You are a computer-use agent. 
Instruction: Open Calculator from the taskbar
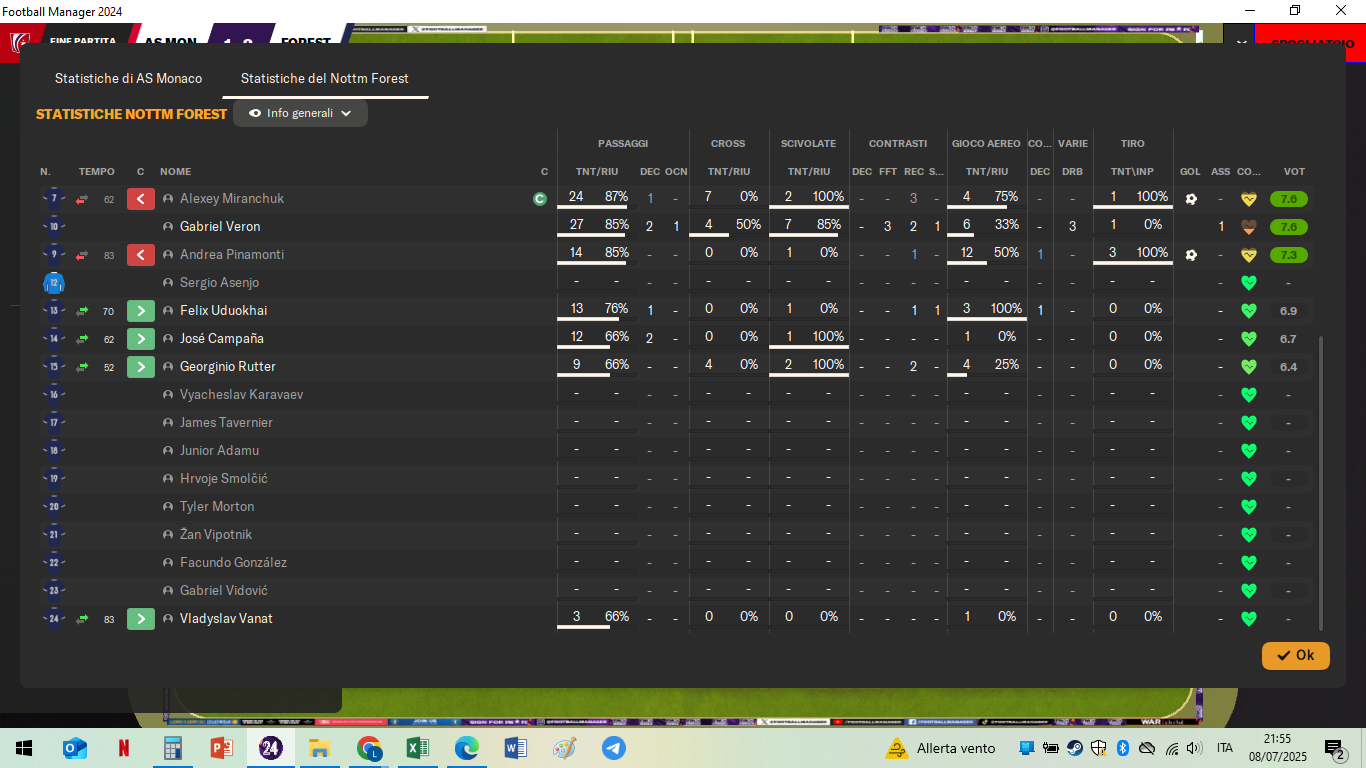173,748
